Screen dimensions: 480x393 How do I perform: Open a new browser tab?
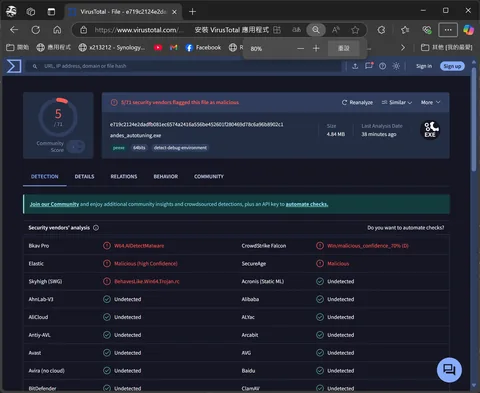(x=192, y=12)
